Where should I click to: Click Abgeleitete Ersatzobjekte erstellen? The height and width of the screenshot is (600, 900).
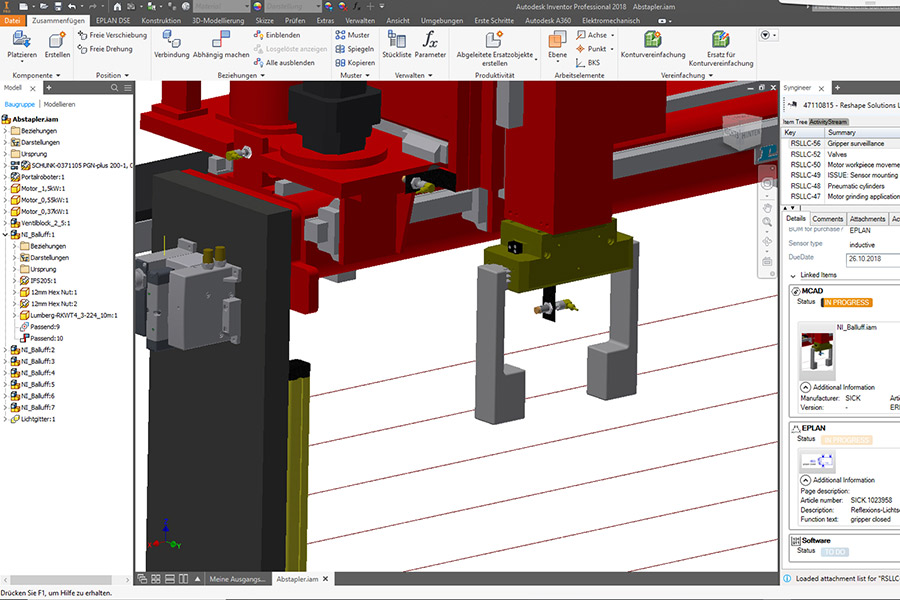pos(495,49)
